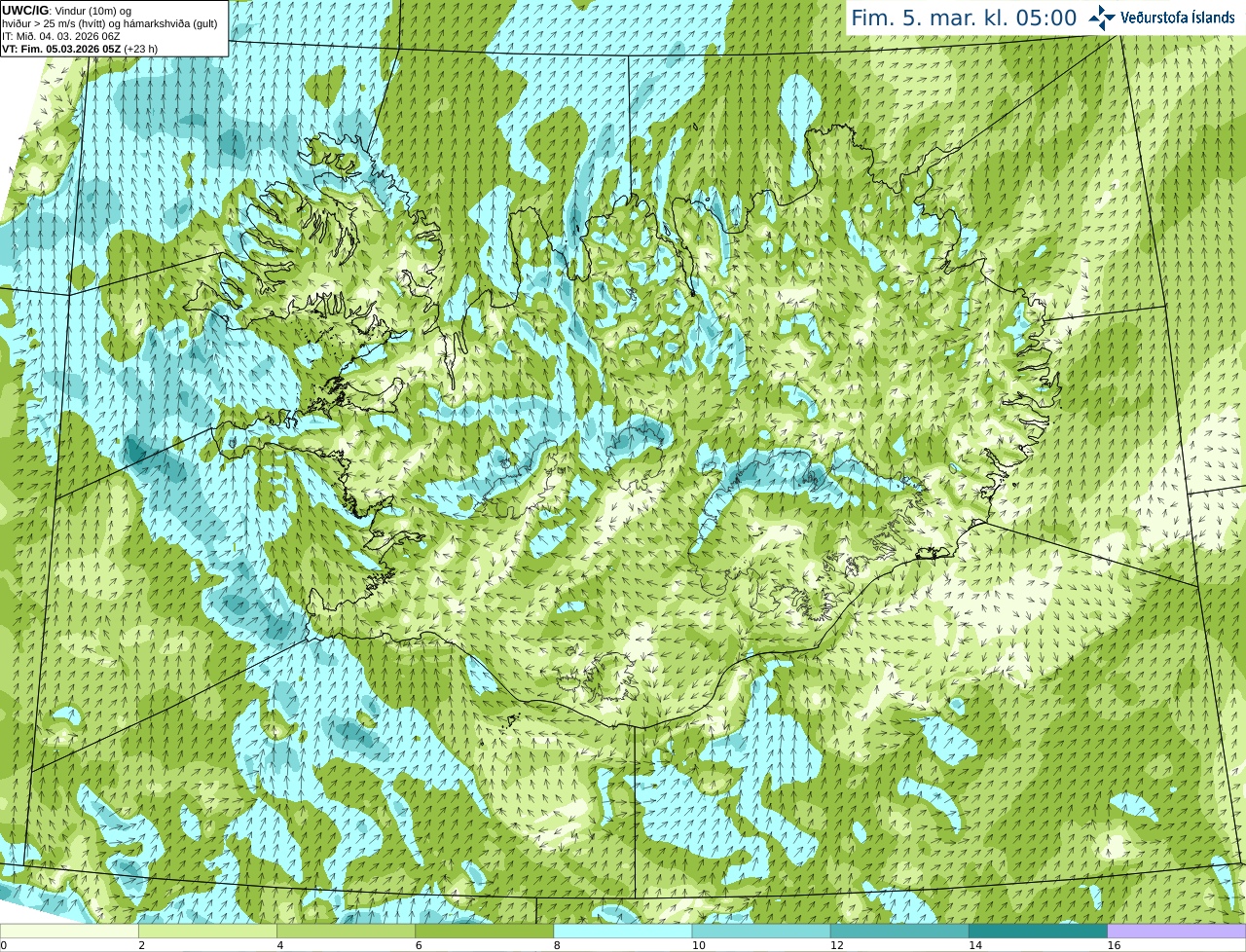Click the teal 12–14 legend swatch

tap(899, 931)
